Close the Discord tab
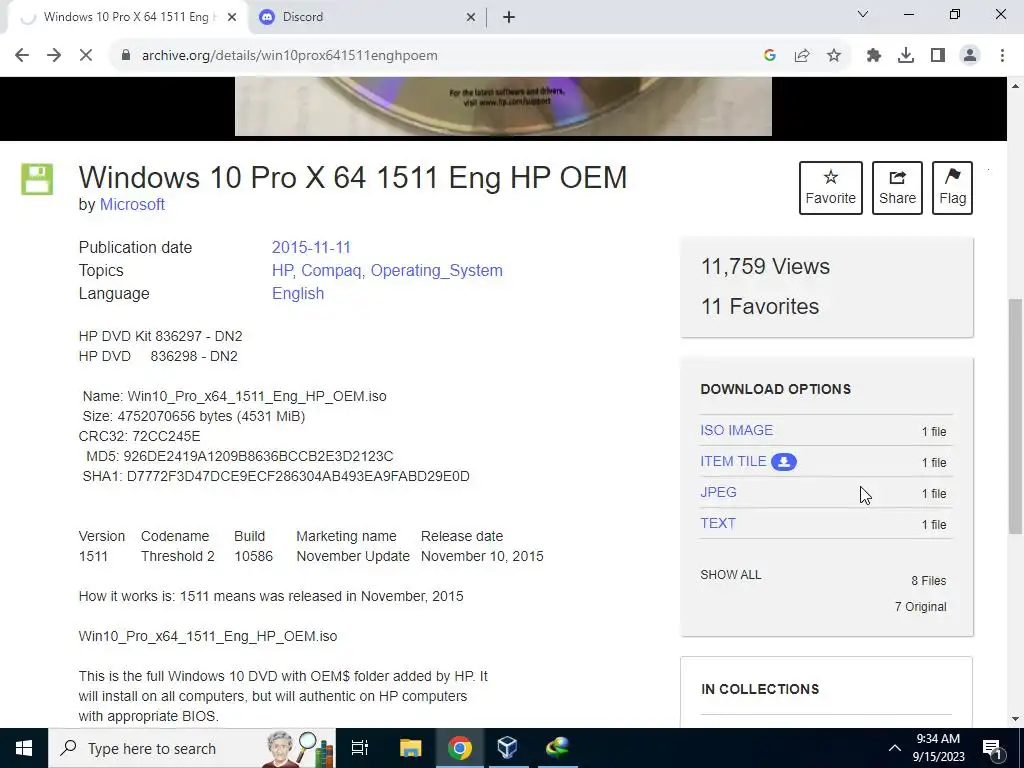Image resolution: width=1024 pixels, height=768 pixels. 471,17
